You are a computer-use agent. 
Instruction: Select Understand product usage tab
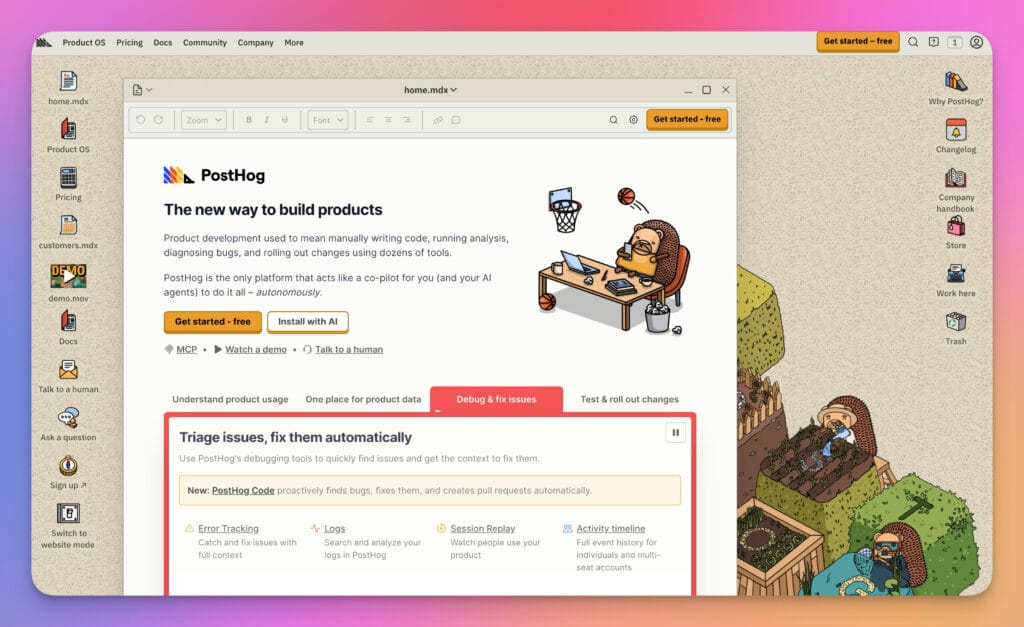(x=230, y=399)
